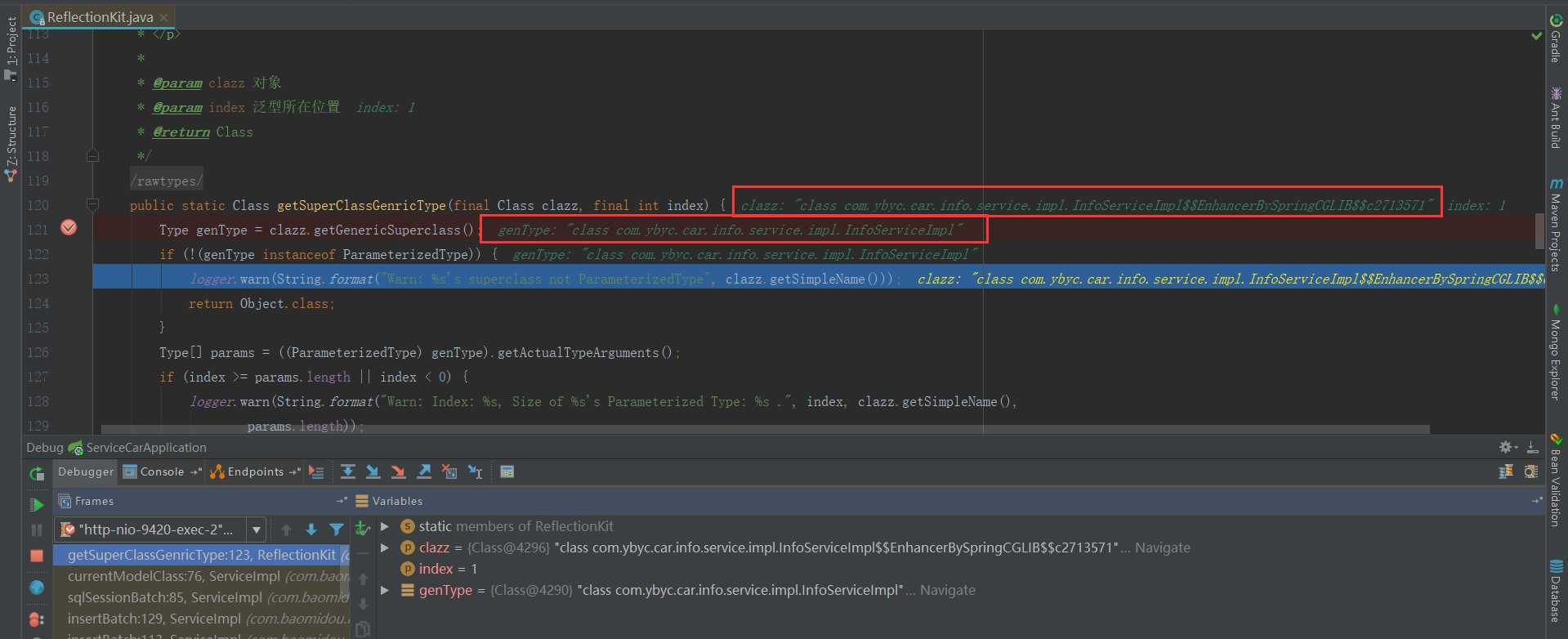The height and width of the screenshot is (639, 1568).
Task: Switch to the Endpoints tab
Action: (255, 471)
